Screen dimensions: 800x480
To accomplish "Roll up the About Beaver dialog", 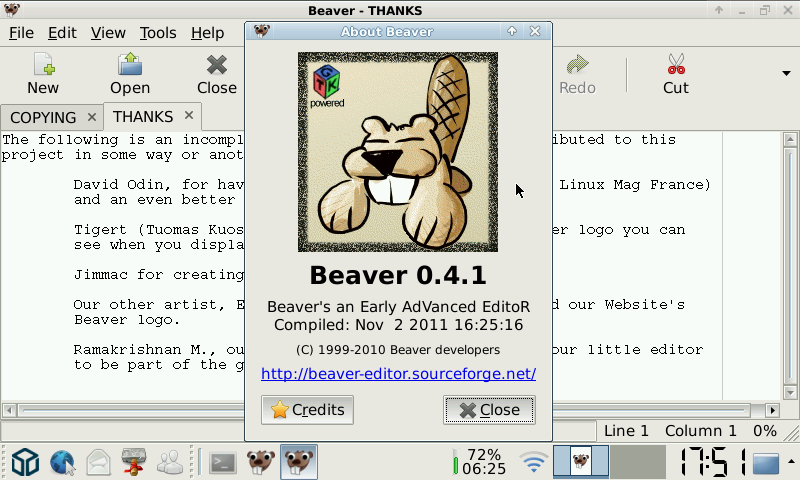I will coord(512,31).
